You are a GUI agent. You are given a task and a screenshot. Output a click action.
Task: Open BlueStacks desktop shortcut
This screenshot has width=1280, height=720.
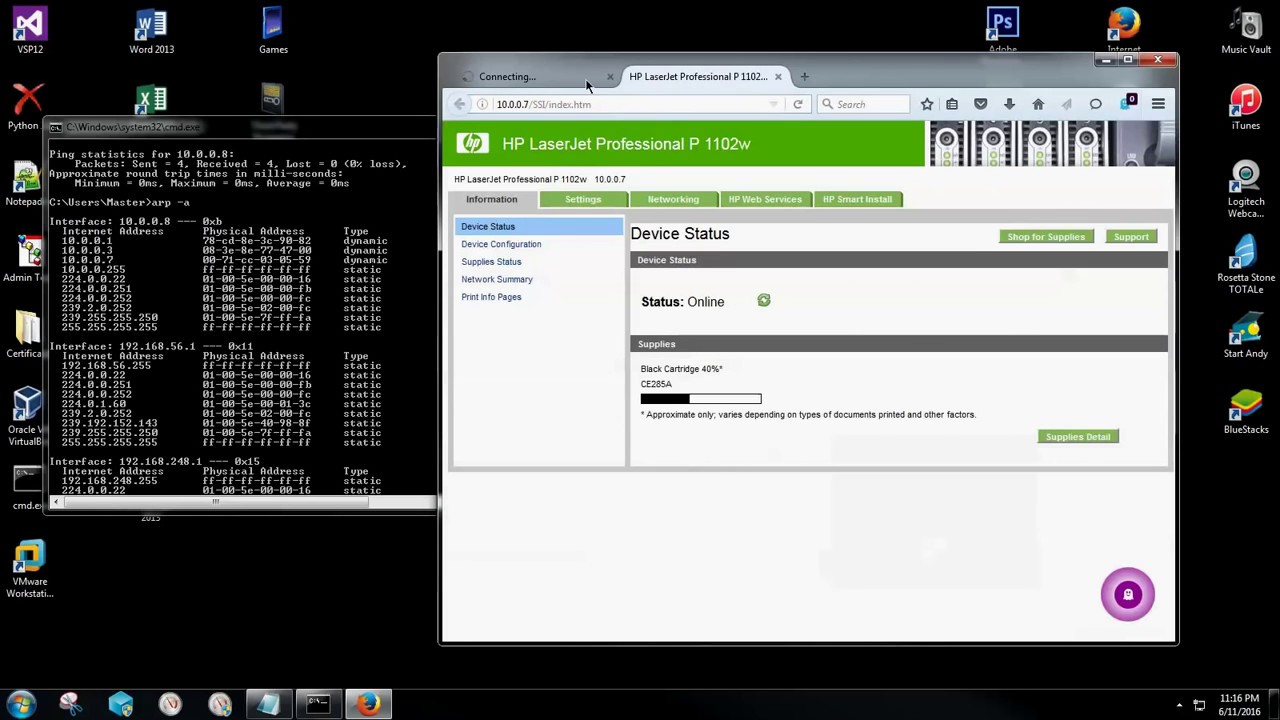click(1246, 412)
